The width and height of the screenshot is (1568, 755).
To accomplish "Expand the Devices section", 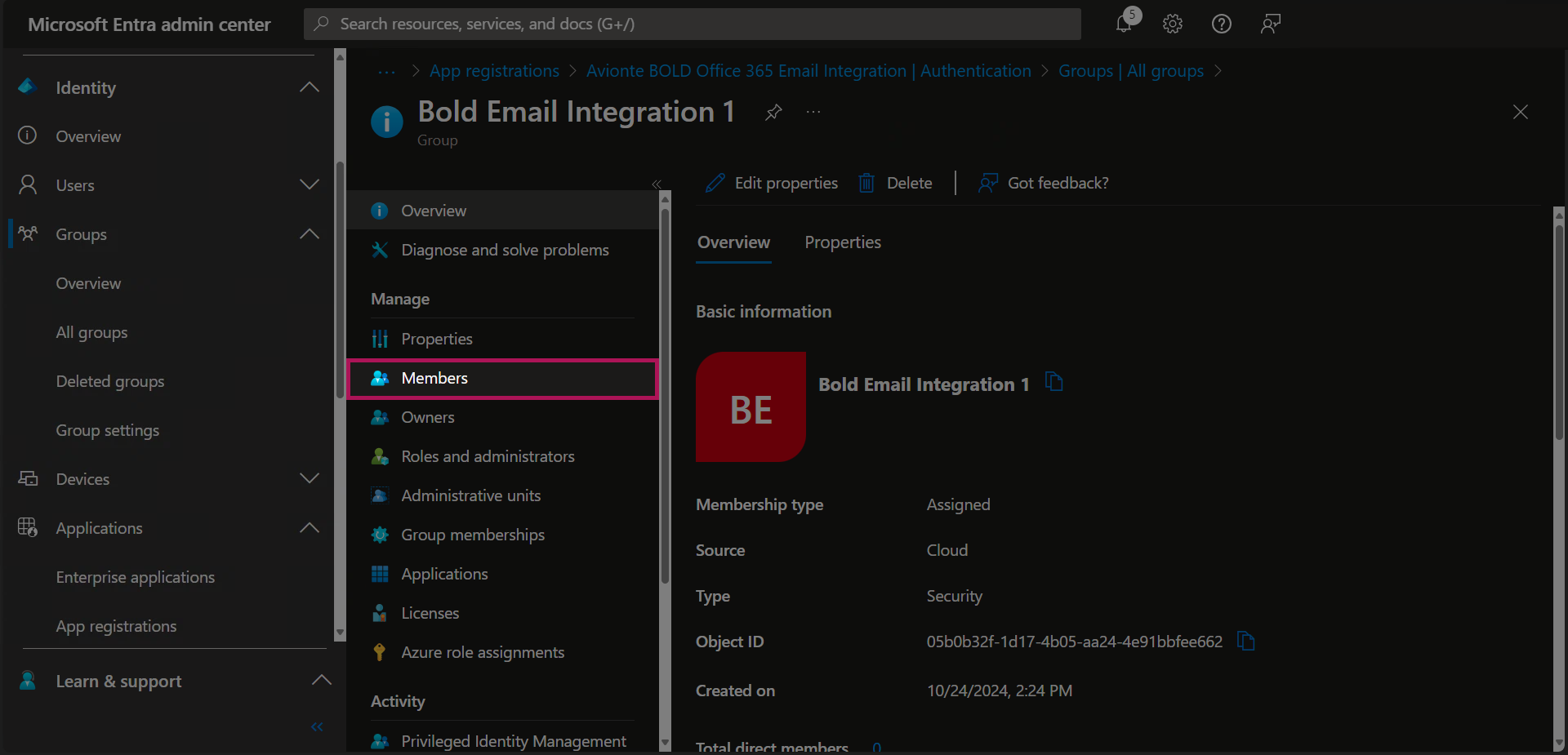I will [309, 479].
